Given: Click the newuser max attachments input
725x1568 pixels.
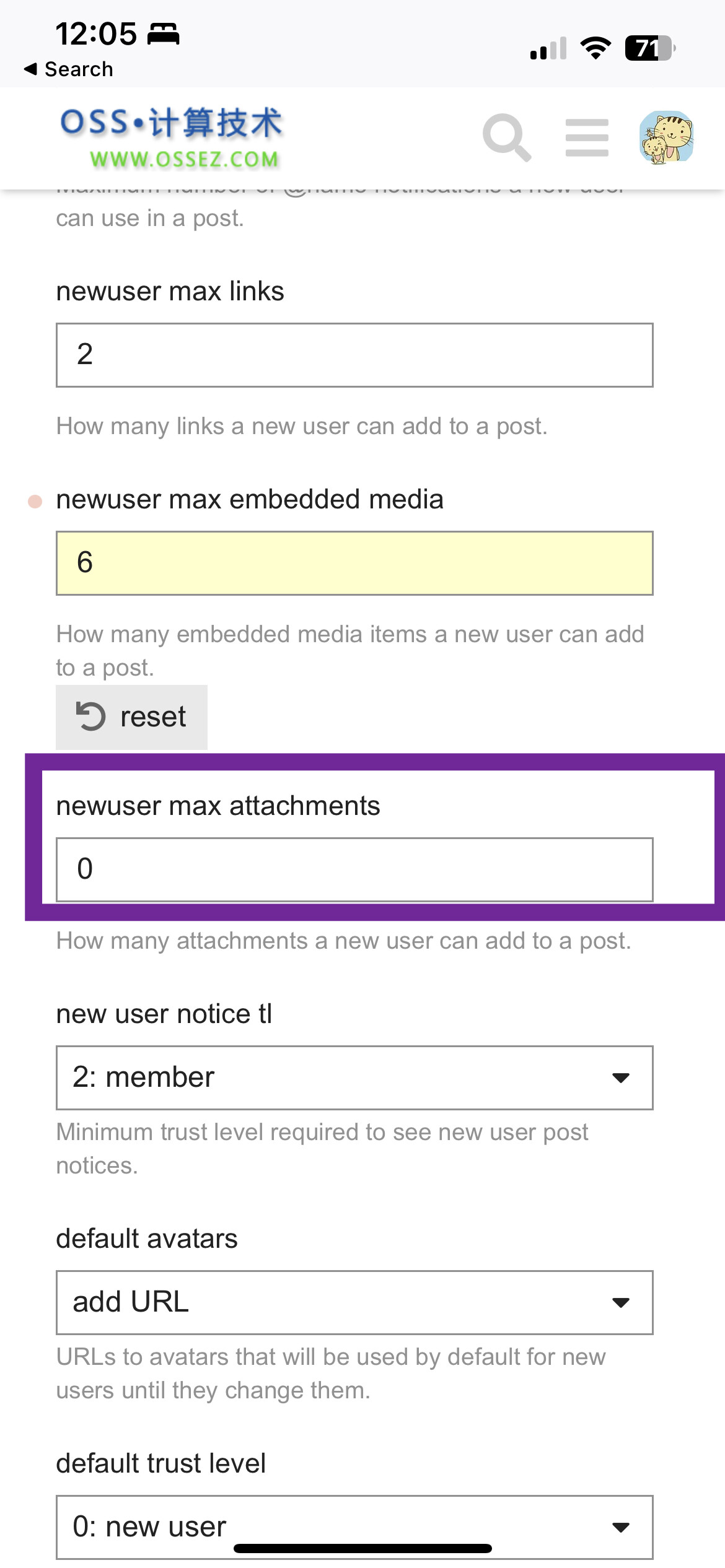Looking at the screenshot, I should (354, 869).
